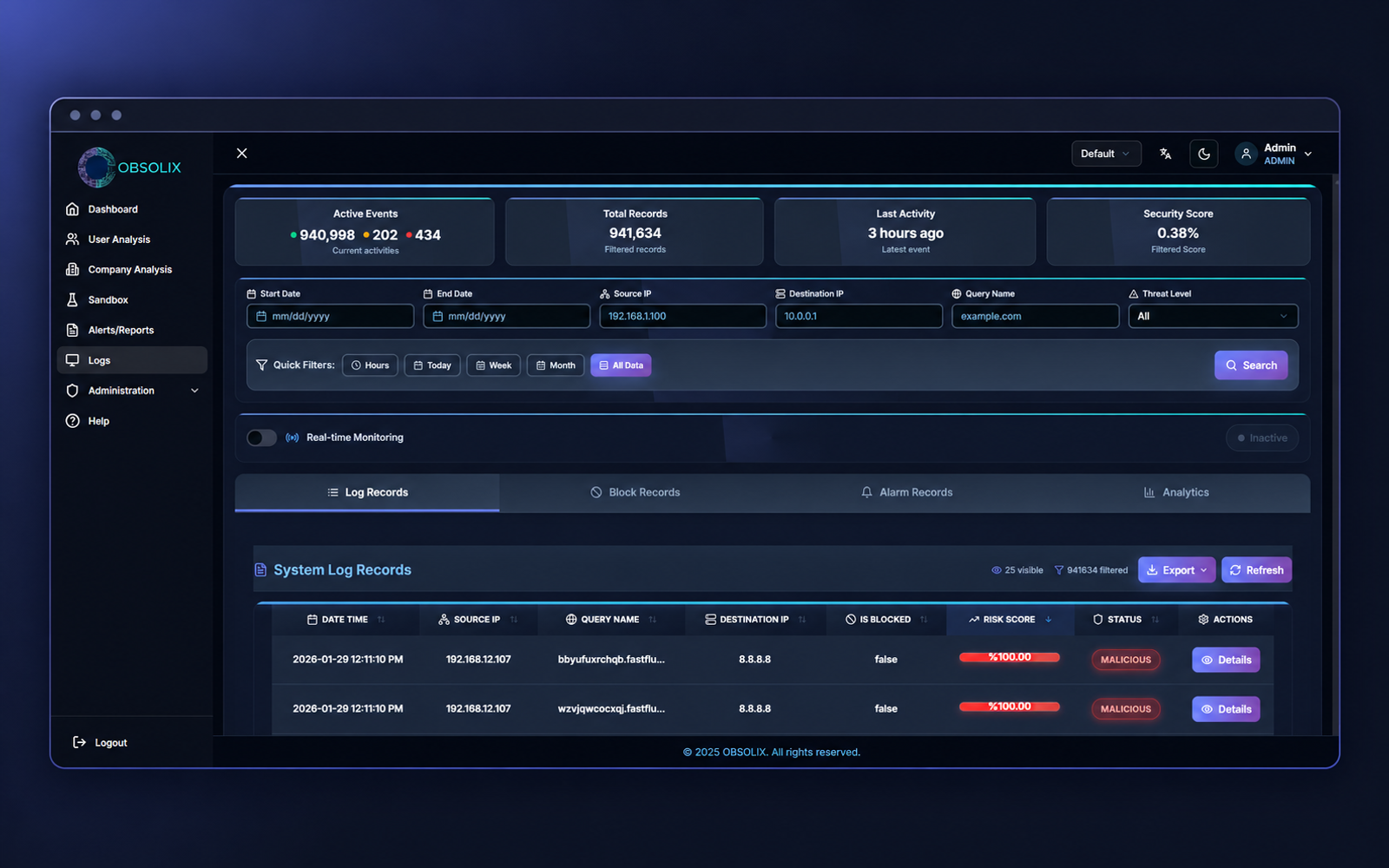1389x868 pixels.
Task: Click the Search button
Action: (1251, 365)
